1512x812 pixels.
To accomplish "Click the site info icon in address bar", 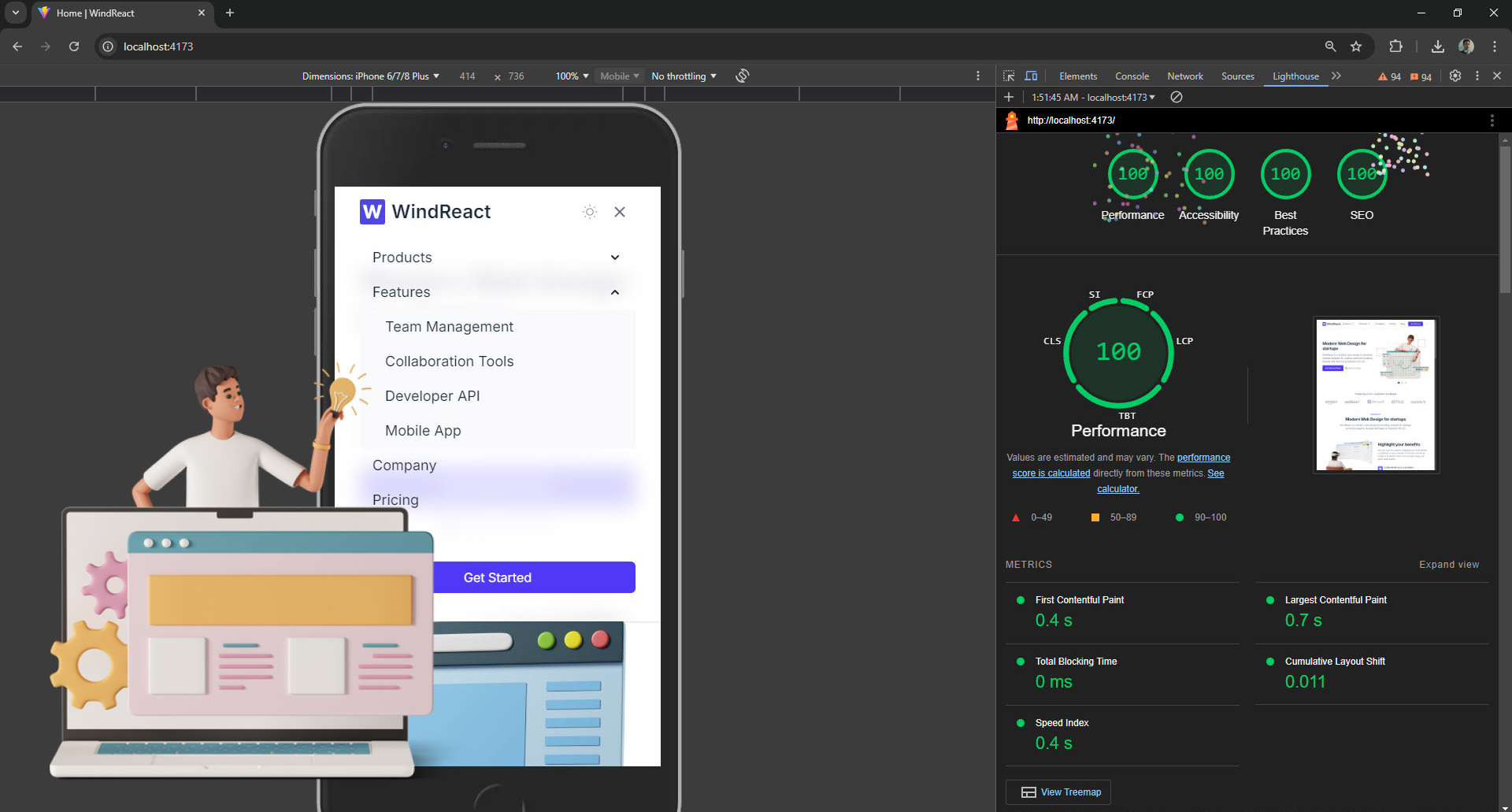I will coord(108,46).
